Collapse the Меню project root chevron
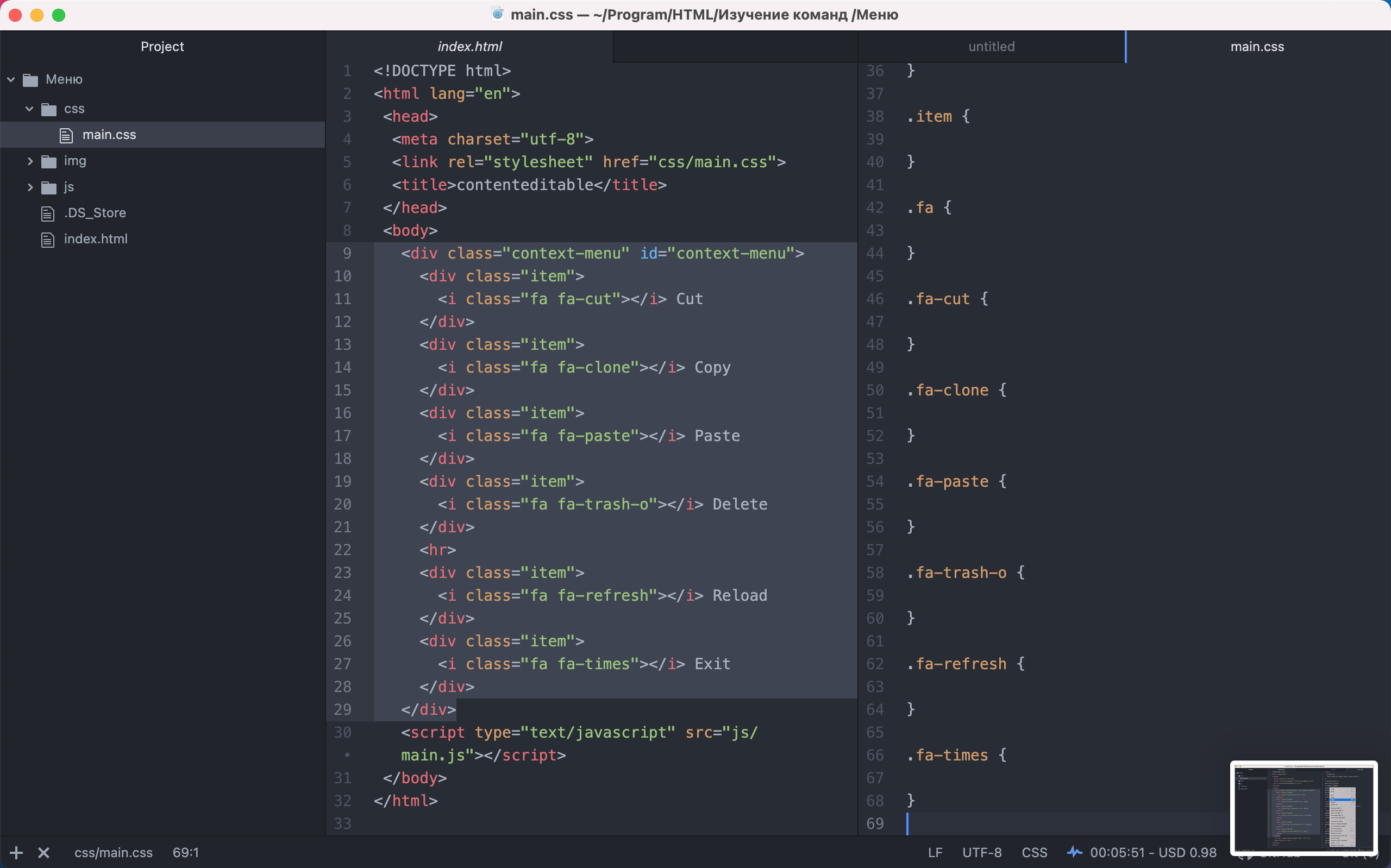 tap(11, 79)
